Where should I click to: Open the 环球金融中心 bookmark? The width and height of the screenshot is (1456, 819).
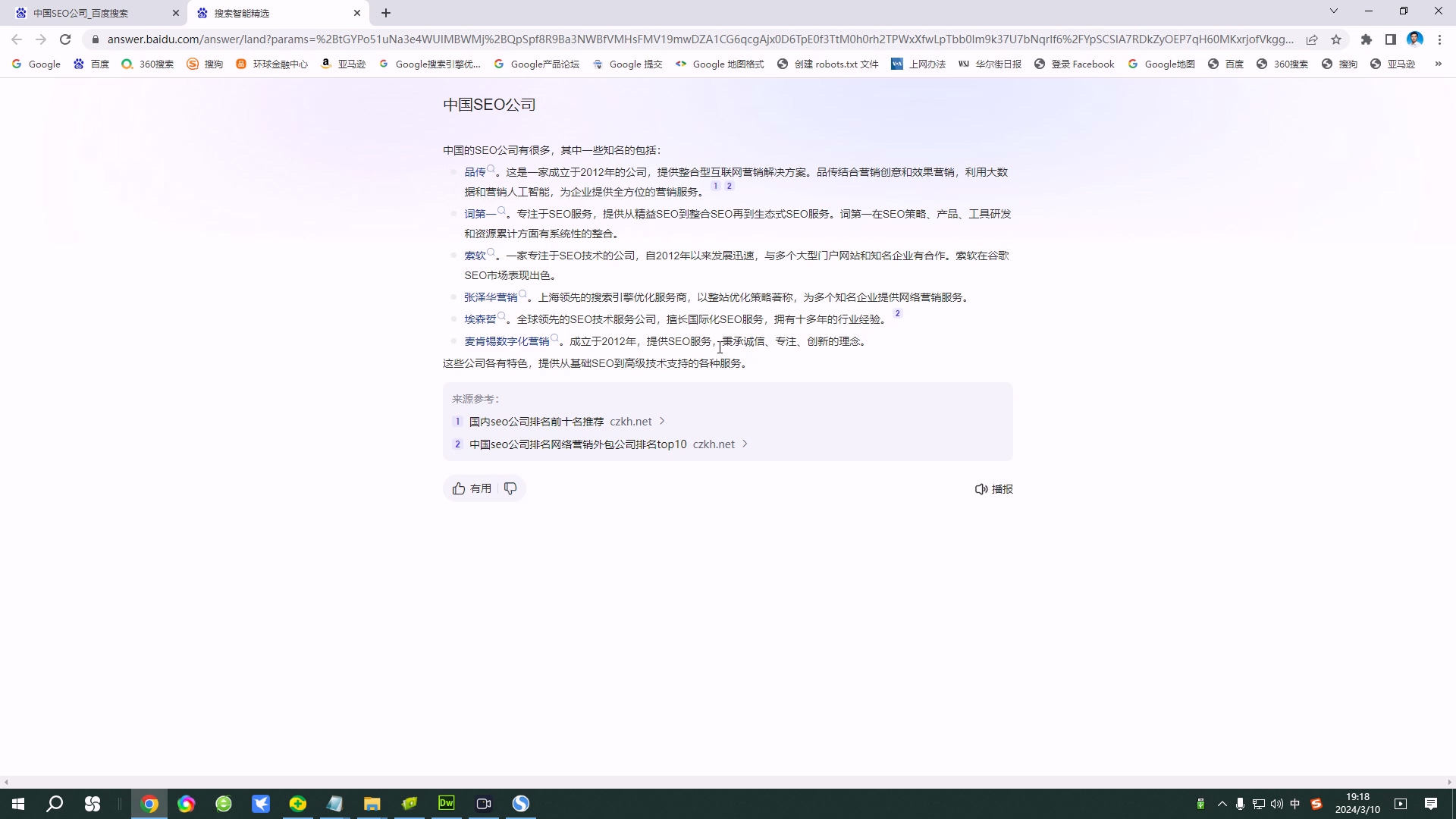271,64
